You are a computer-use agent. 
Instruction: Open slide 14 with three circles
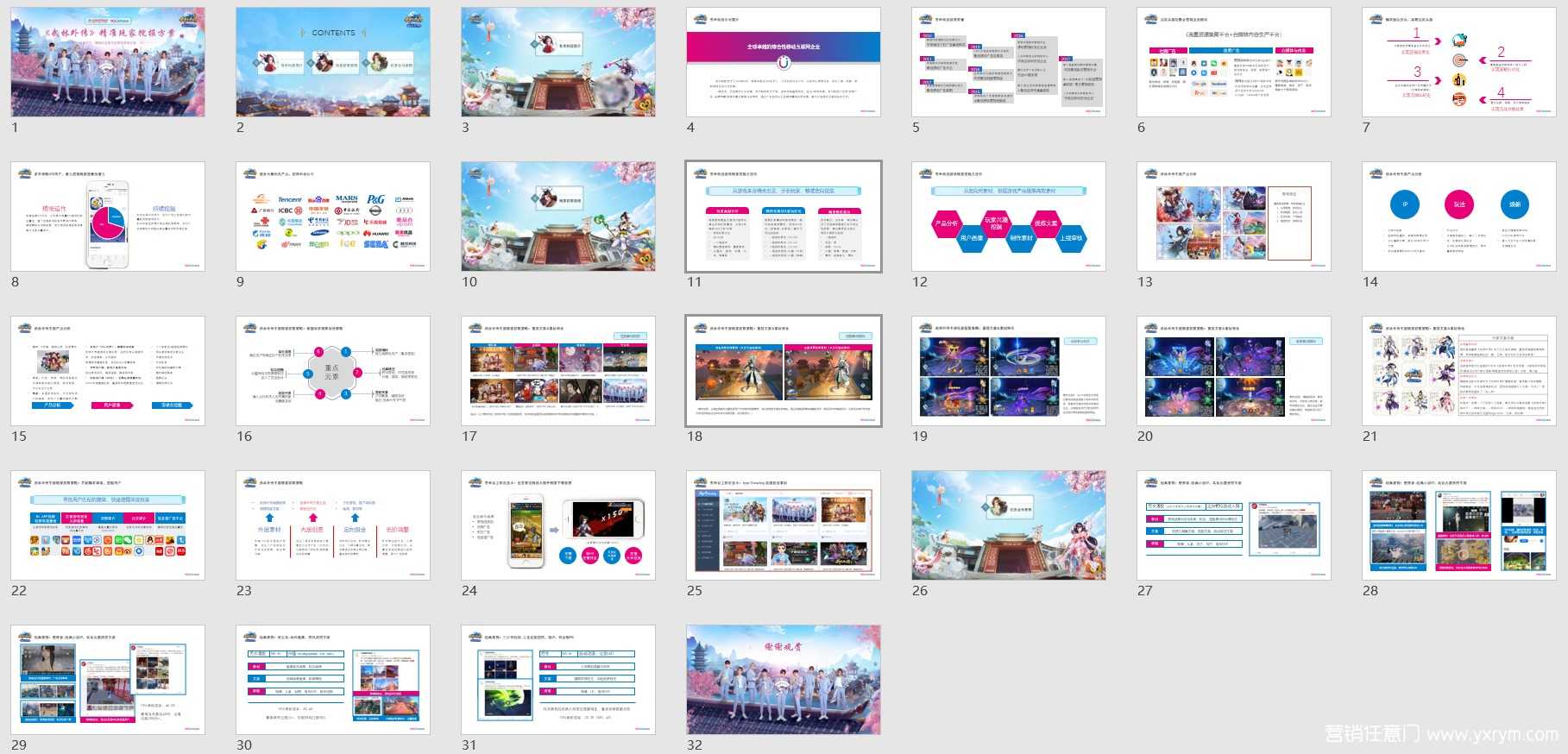[x=1459, y=217]
